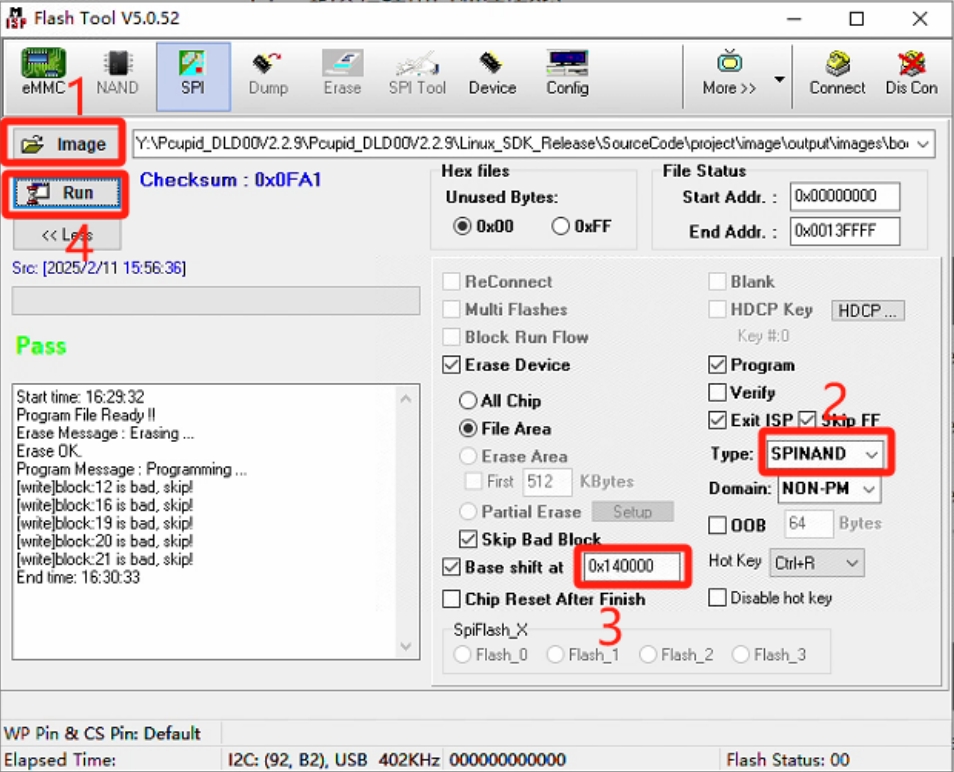Click the Partial Erase Setup button

[632, 512]
